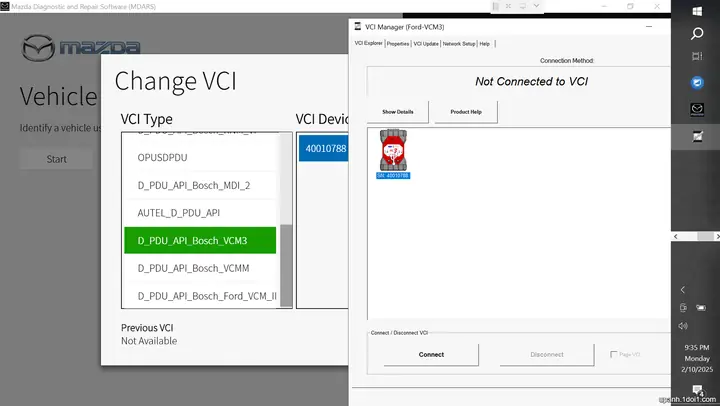
Task: Open Product Help
Action: [466, 112]
